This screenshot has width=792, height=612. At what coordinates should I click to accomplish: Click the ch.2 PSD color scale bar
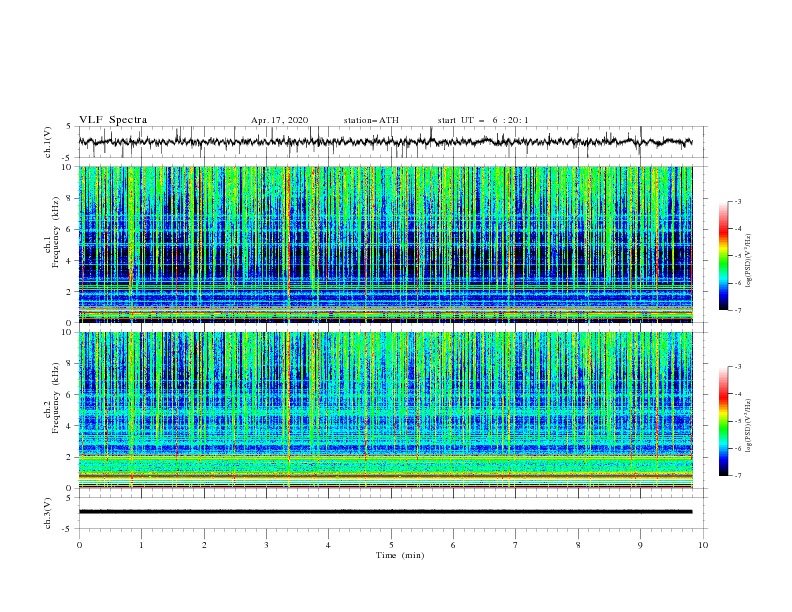(723, 421)
